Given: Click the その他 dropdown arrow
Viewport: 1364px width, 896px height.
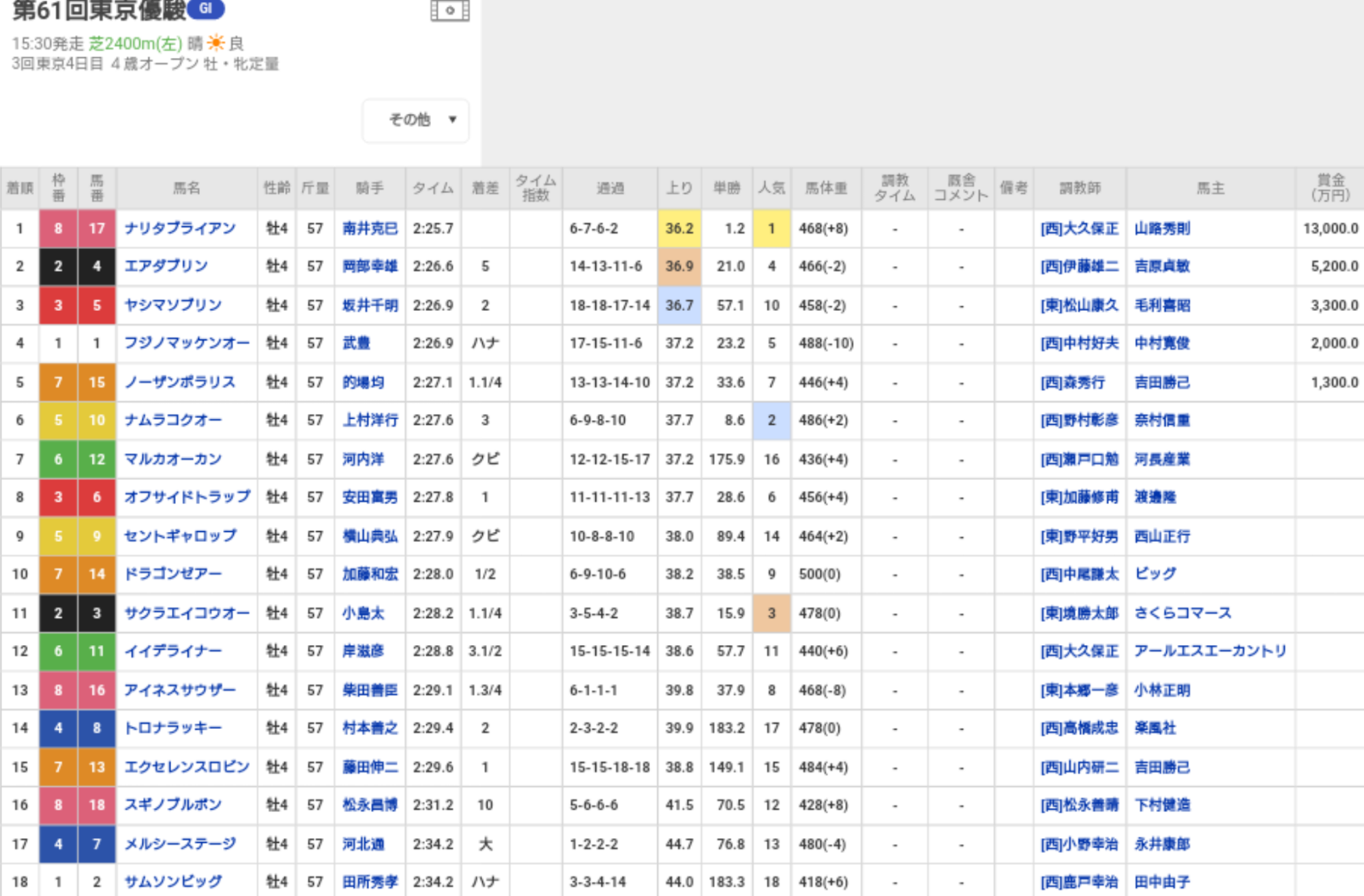Looking at the screenshot, I should 452,120.
